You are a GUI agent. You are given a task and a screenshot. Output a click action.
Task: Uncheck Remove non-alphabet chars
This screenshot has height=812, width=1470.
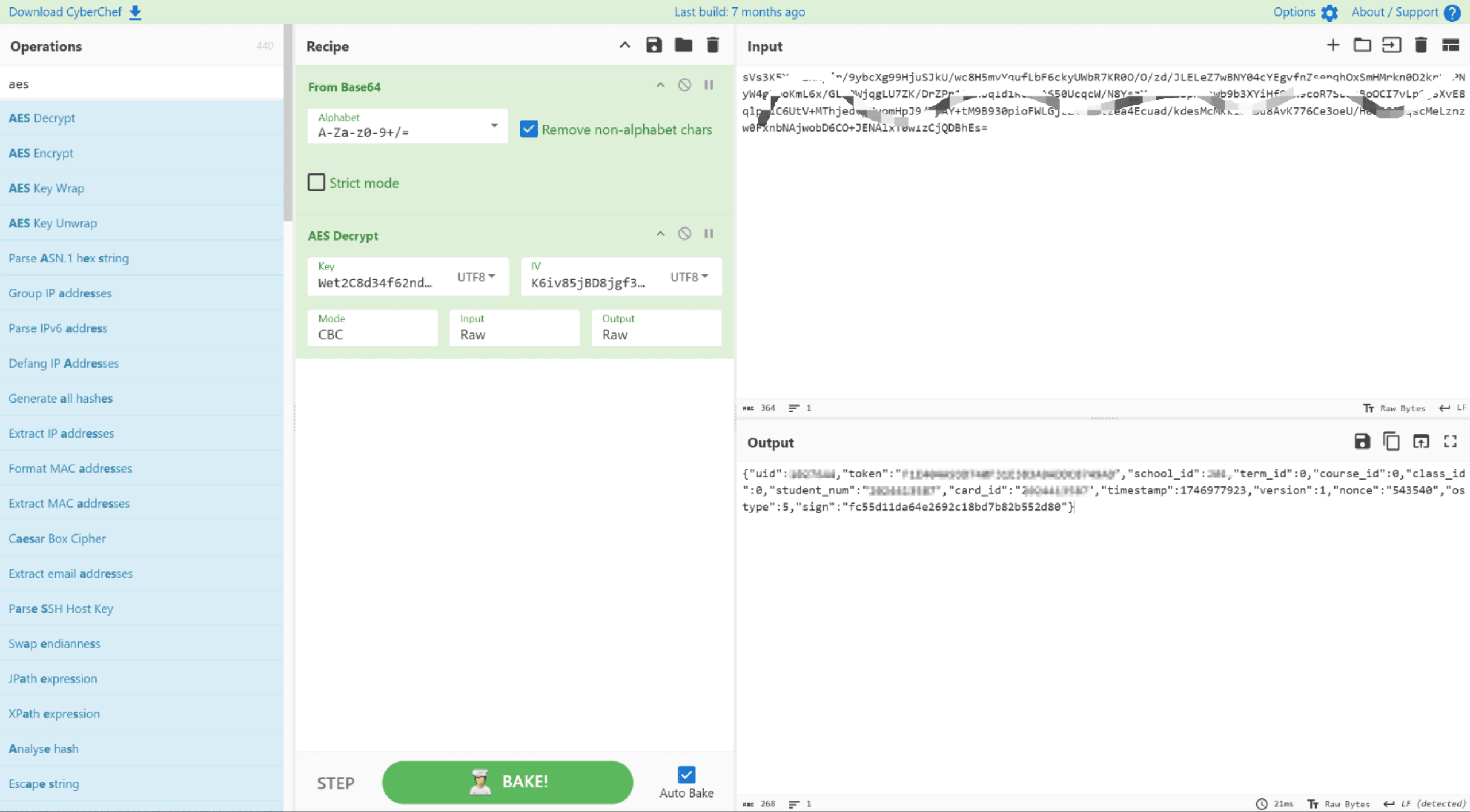528,129
